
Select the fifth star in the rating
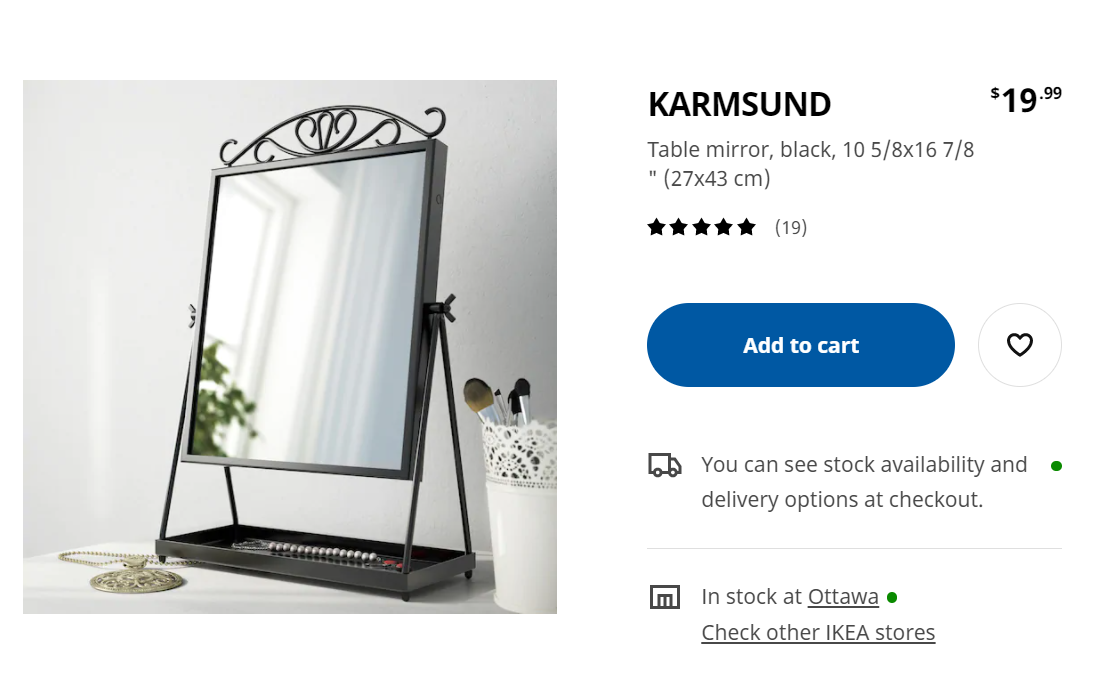point(746,227)
